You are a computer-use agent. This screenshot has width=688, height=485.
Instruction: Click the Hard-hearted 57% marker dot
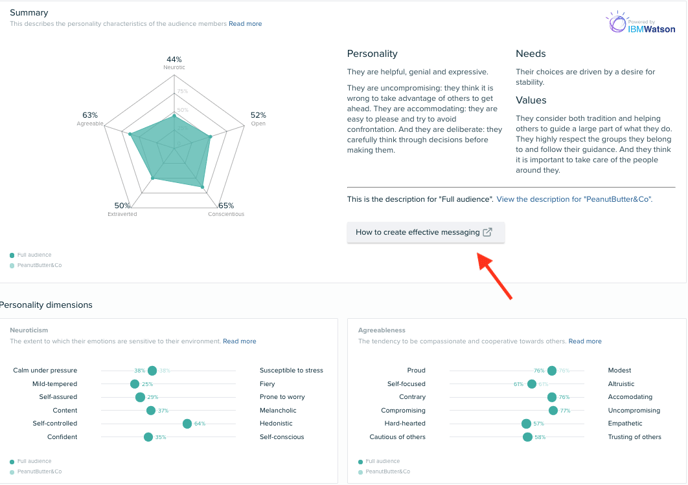pos(526,424)
